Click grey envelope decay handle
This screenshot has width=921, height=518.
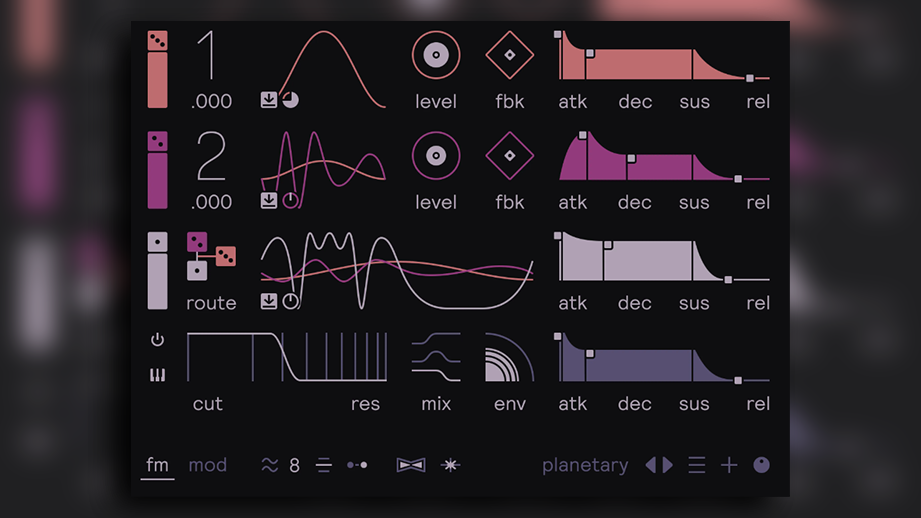coord(609,245)
